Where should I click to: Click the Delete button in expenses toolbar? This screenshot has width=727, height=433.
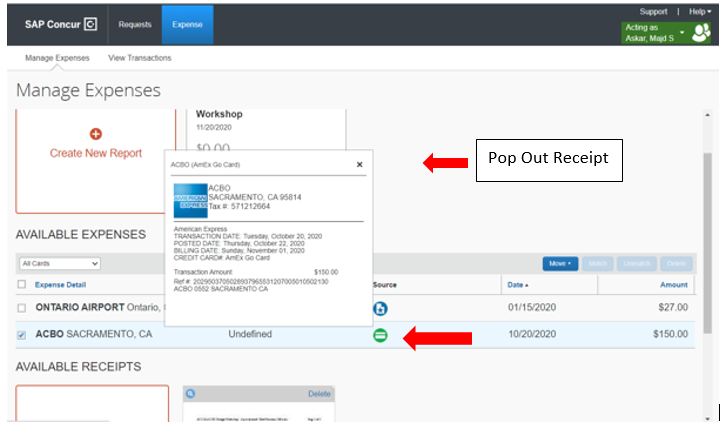[676, 263]
